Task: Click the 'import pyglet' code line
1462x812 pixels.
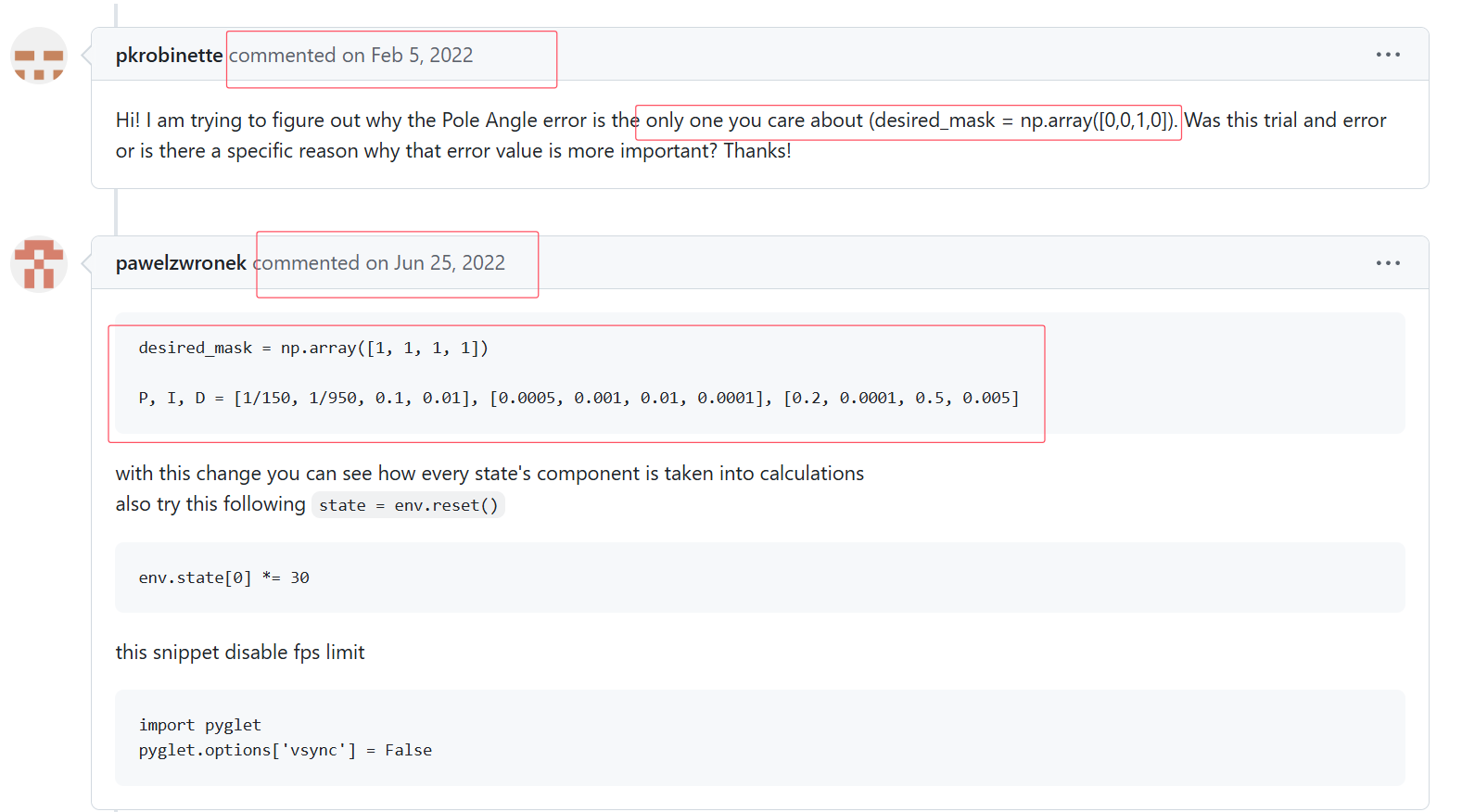Action: 200,725
